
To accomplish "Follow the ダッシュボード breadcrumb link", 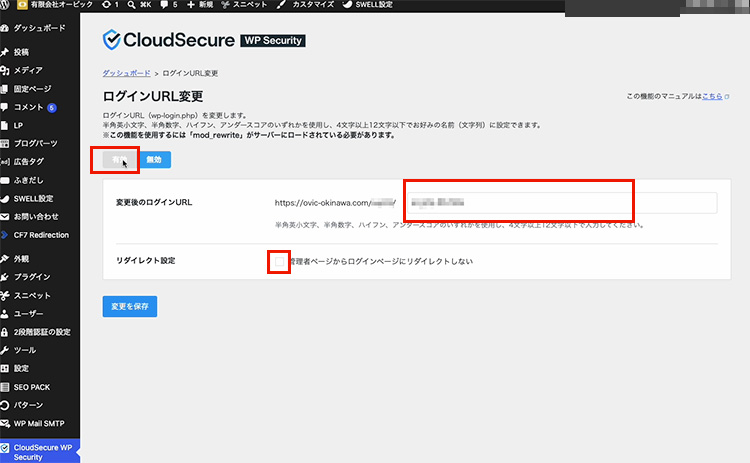I will pyautogui.click(x=126, y=73).
